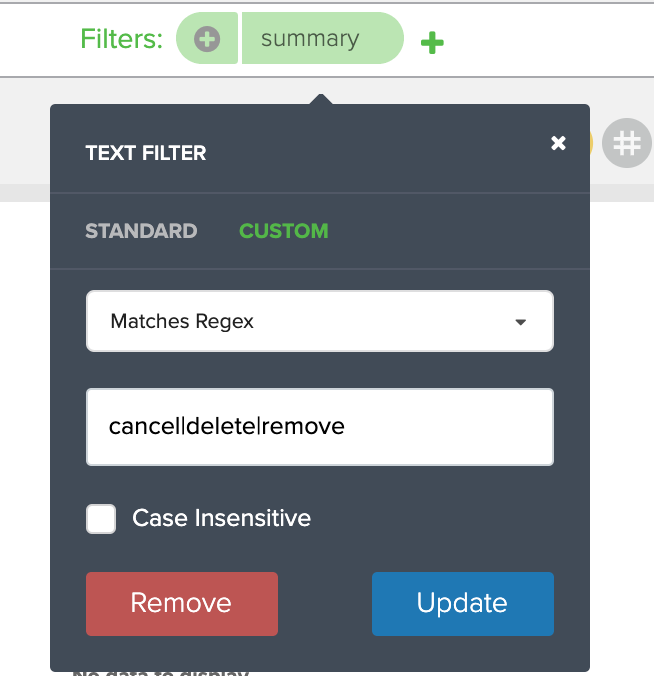Viewport: 654px width, 676px height.
Task: Switch to the STANDARD tab
Action: (x=141, y=231)
